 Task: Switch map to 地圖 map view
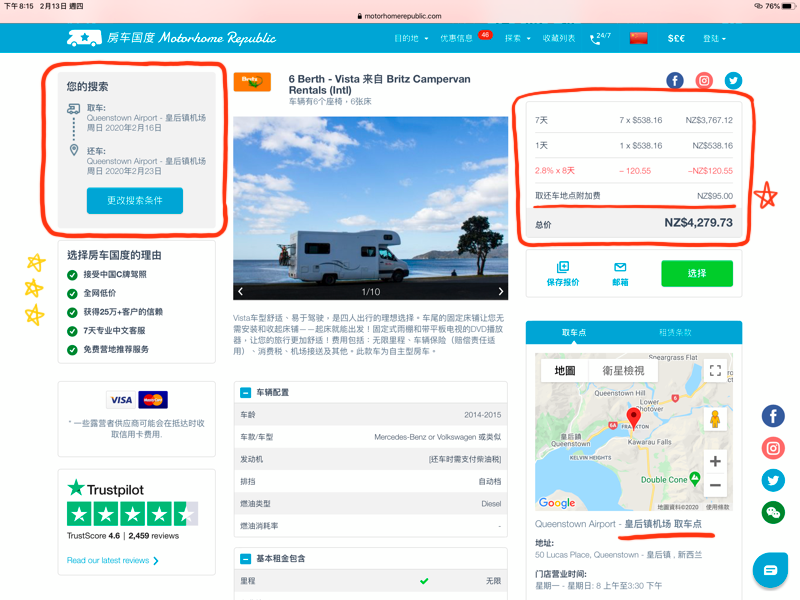coord(565,370)
